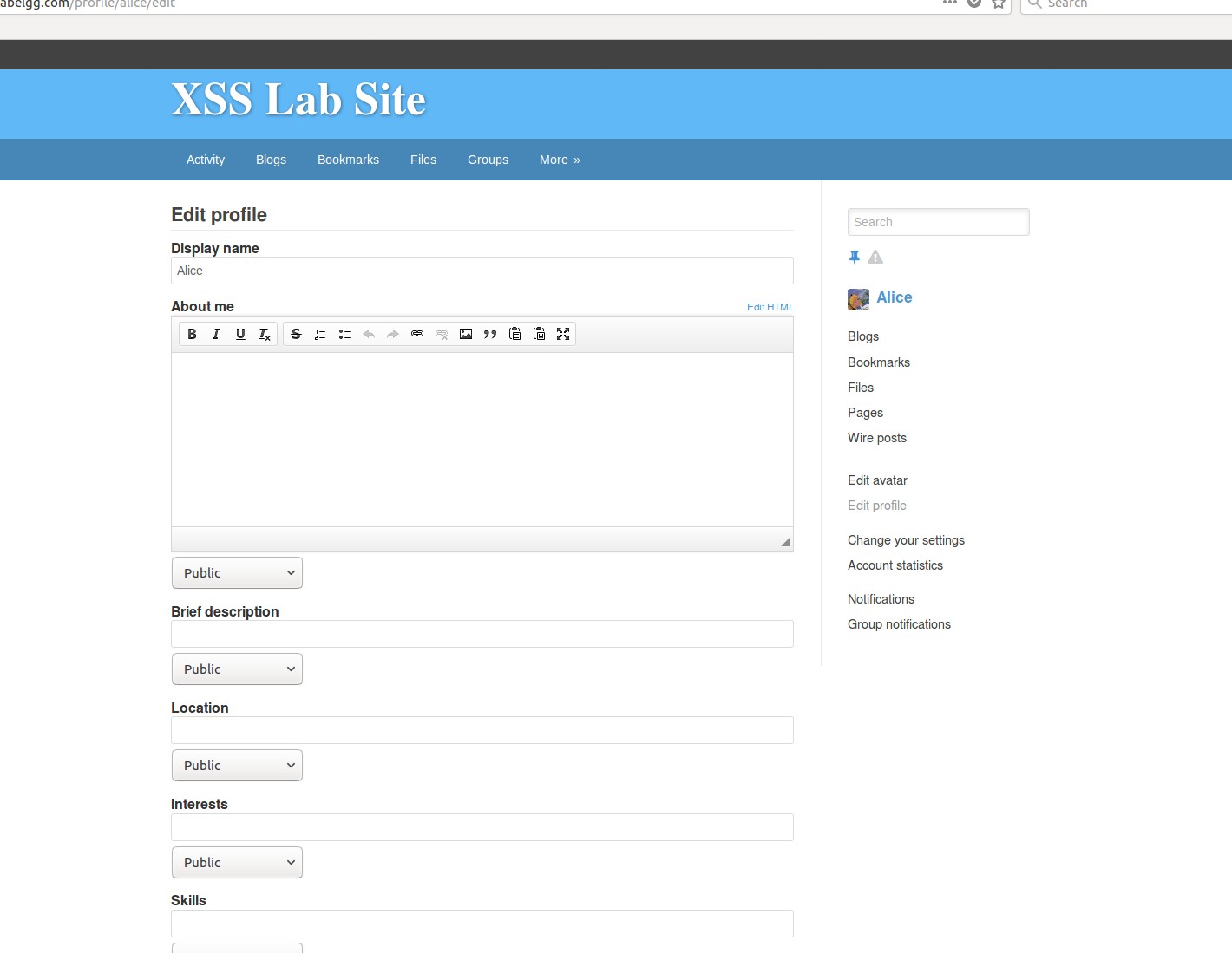Viewport: 1232px width, 953px height.
Task: Expand Brief description access dropdown
Action: (237, 669)
